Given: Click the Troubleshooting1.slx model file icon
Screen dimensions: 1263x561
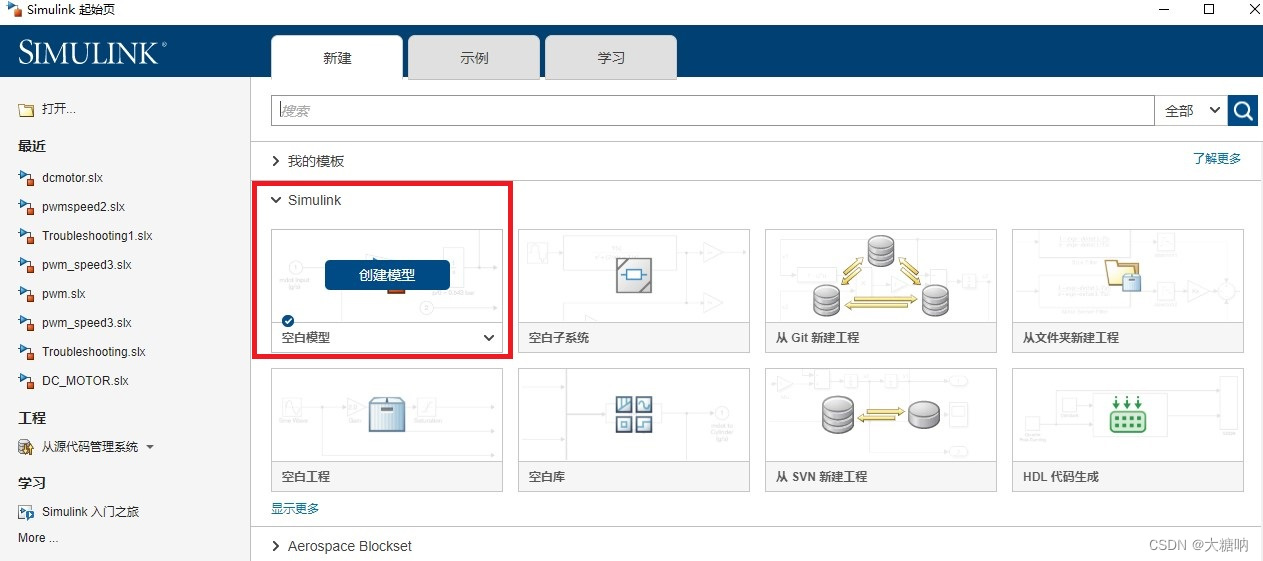Looking at the screenshot, I should (x=26, y=236).
